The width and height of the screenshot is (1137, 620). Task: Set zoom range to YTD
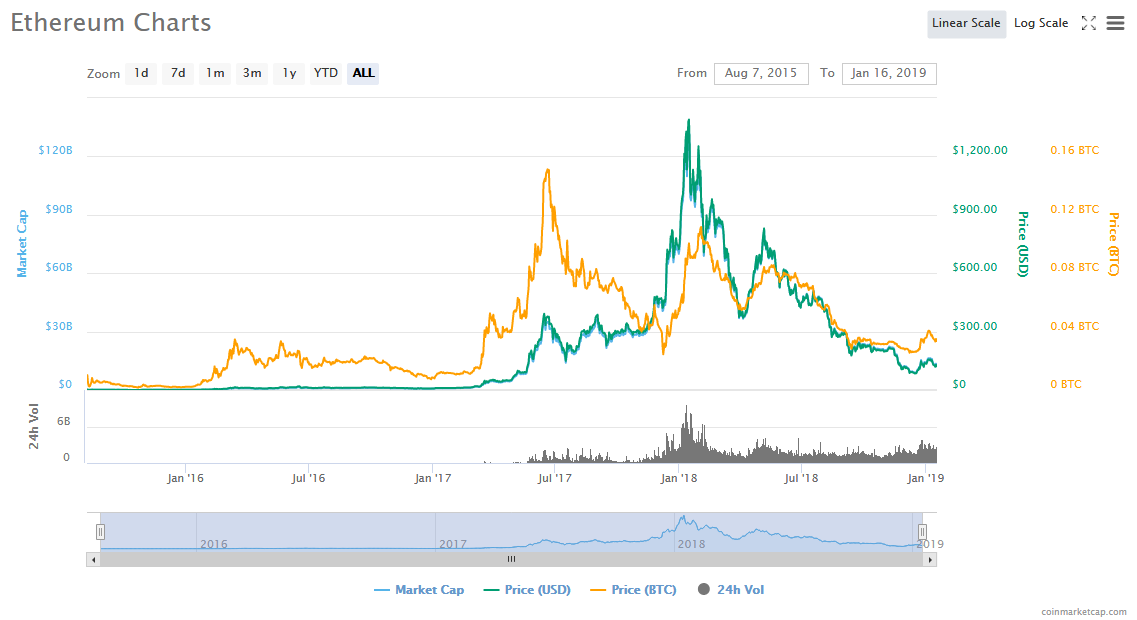pos(326,73)
